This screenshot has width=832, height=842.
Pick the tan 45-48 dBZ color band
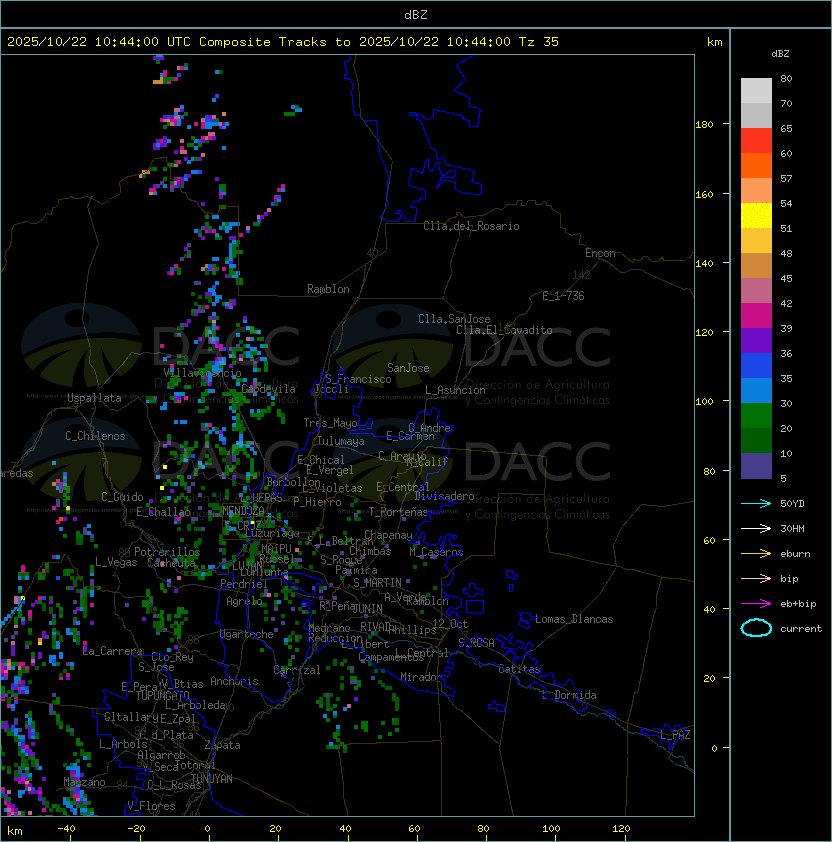[x=756, y=266]
